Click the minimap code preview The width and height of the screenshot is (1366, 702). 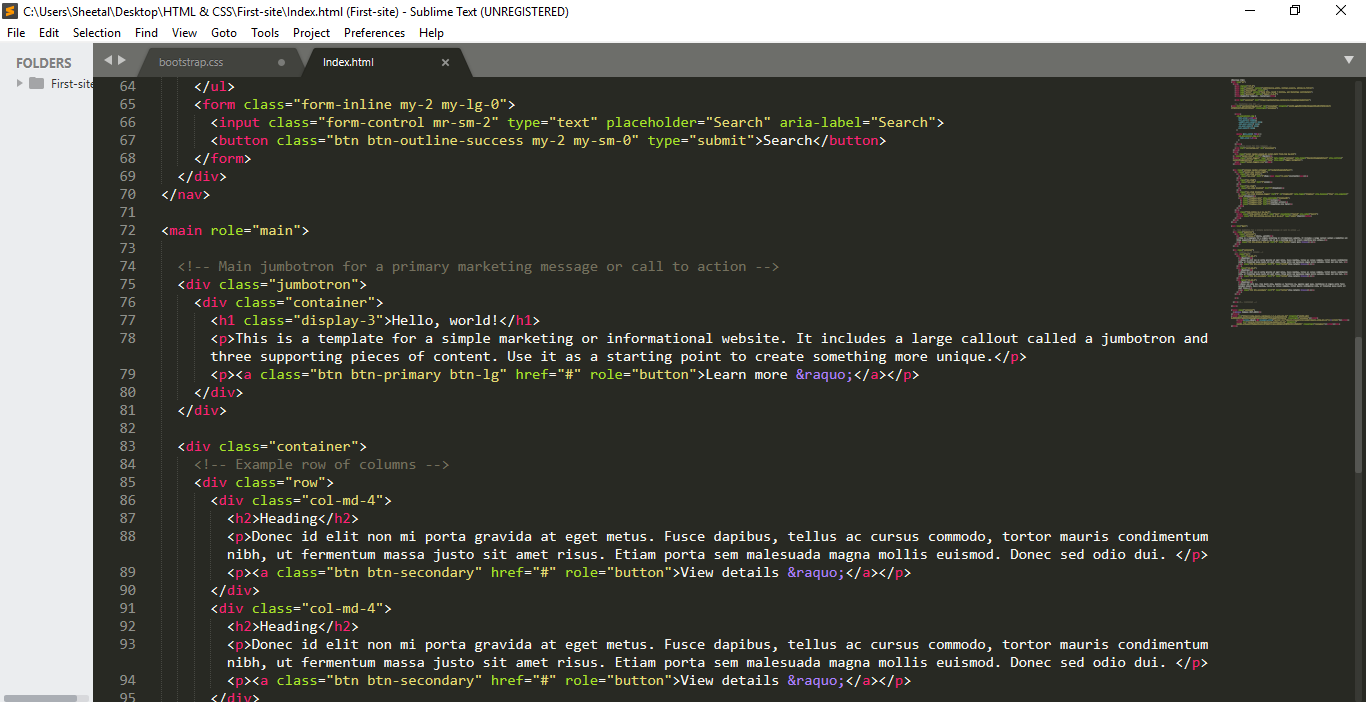pos(1285,200)
